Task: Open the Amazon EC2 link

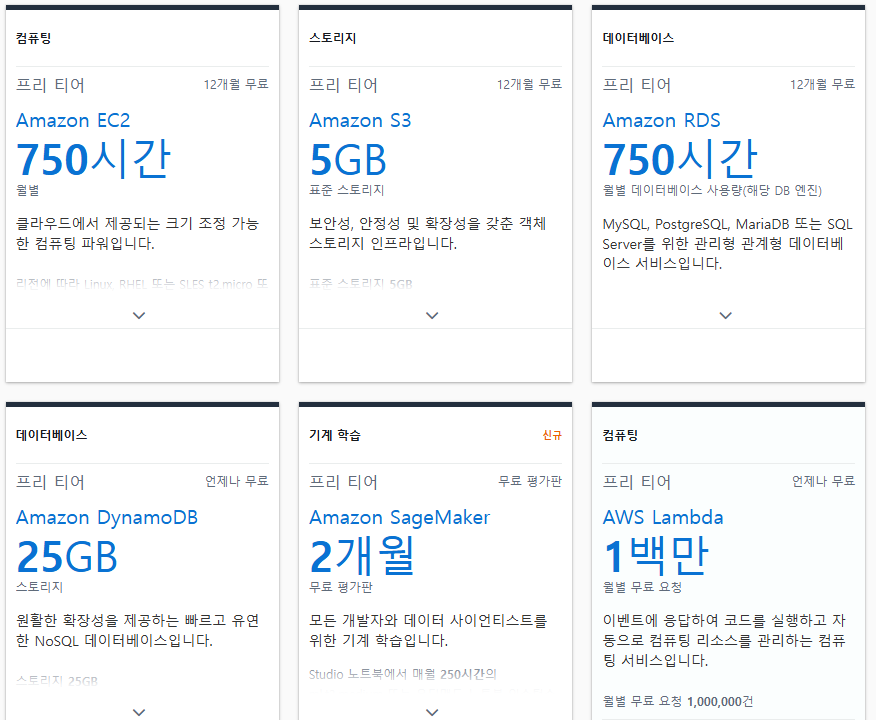Action: 73,120
